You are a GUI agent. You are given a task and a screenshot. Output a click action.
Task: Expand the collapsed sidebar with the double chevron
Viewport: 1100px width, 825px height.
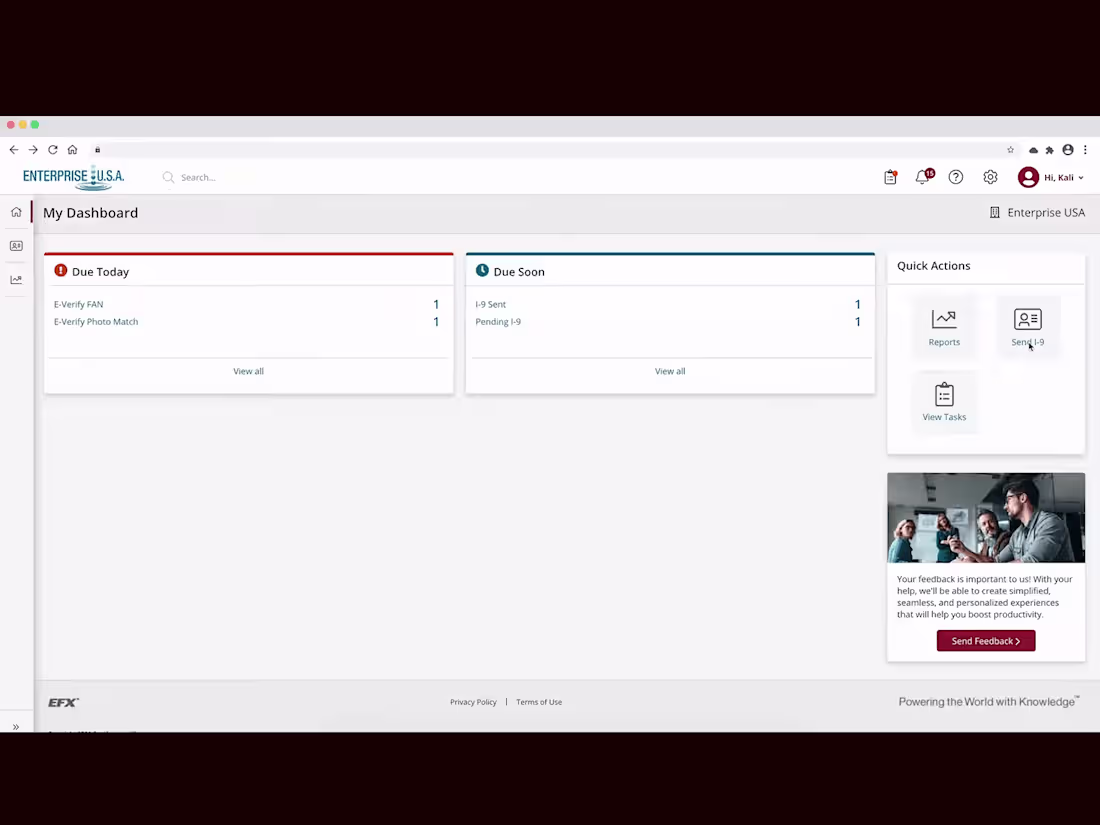coord(15,726)
